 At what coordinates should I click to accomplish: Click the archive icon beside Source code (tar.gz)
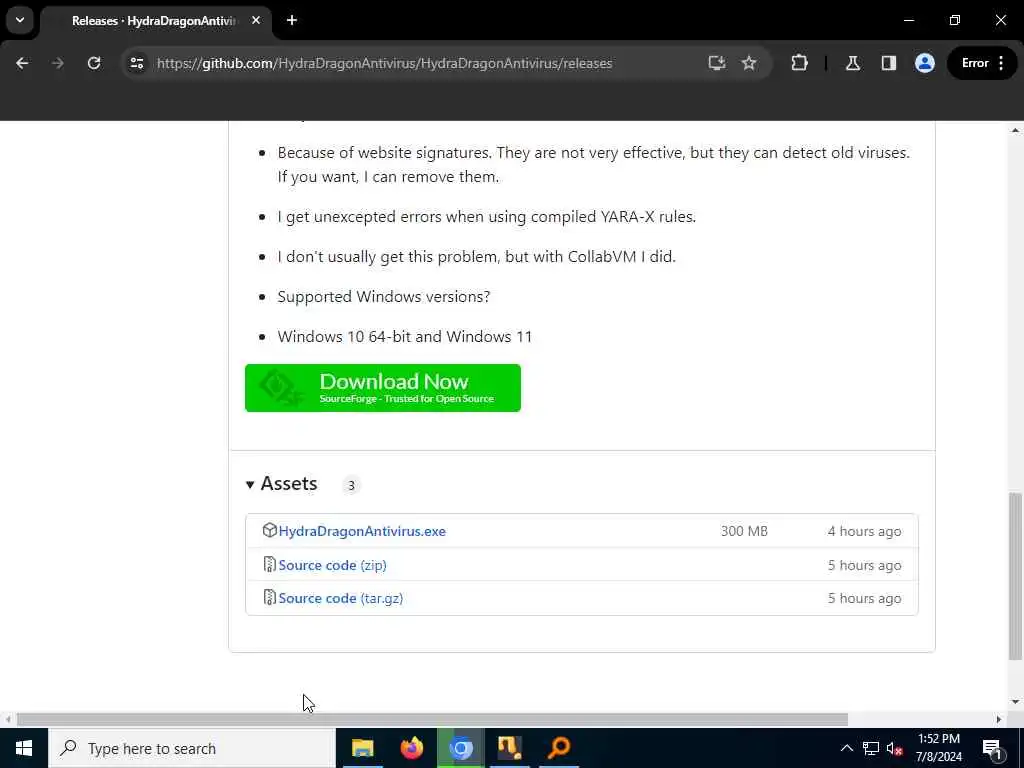click(269, 598)
